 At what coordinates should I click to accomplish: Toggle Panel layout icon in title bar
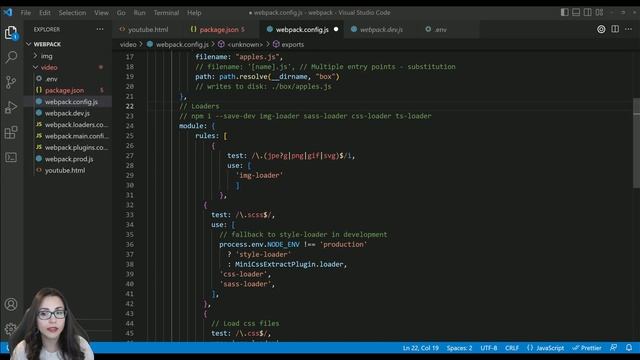(x=576, y=12)
